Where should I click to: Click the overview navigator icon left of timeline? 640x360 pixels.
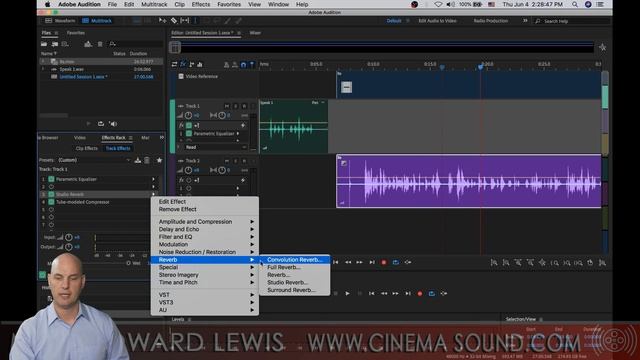click(x=175, y=47)
